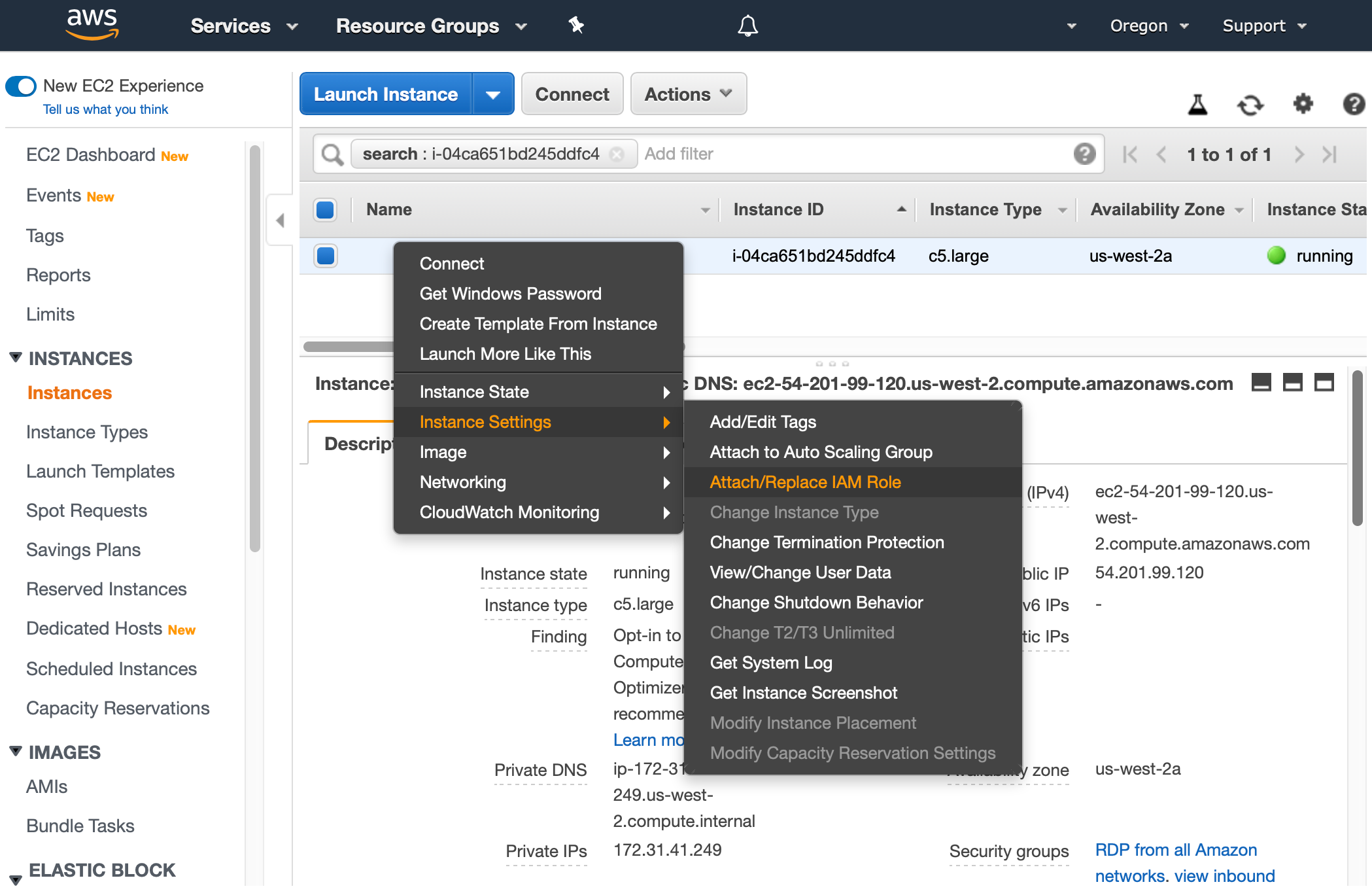Open the Tell us what you think link
Viewport: 1372px width, 895px height.
[105, 109]
